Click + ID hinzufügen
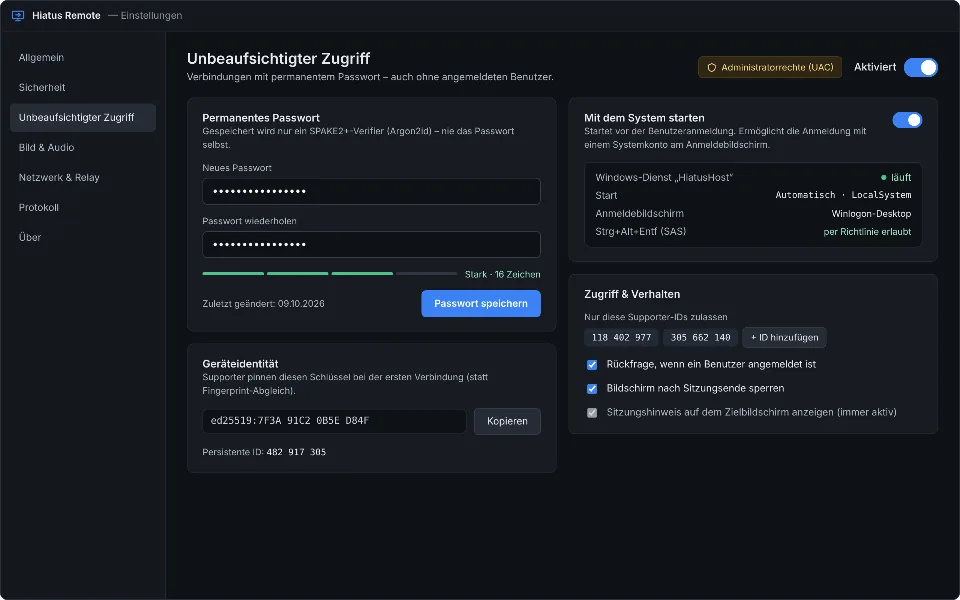The height and width of the screenshot is (600, 960). point(784,337)
